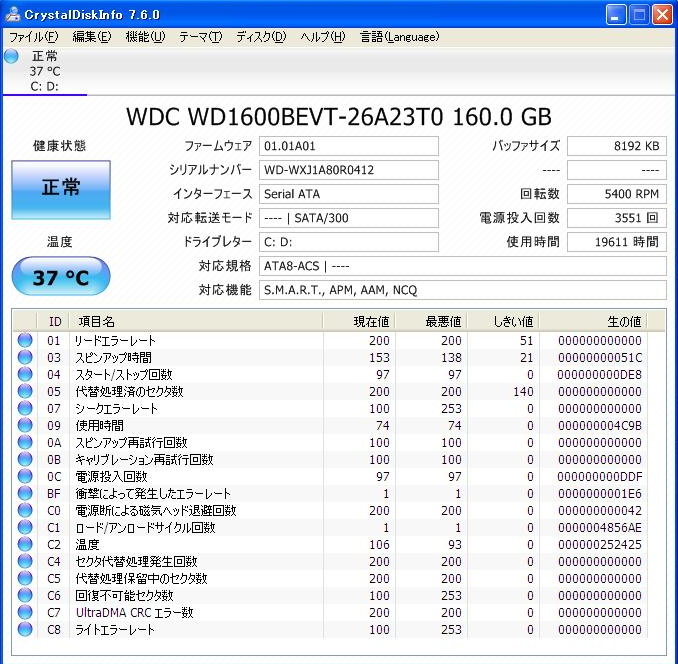The image size is (678, 664).
Task: Click status orb for 04 スタート/ストップ回数
Action: tap(25, 374)
